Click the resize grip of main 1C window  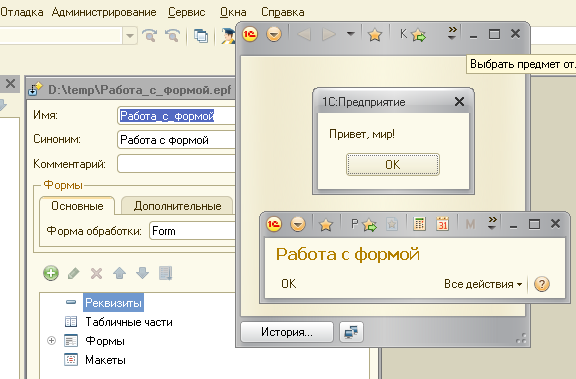(521, 338)
